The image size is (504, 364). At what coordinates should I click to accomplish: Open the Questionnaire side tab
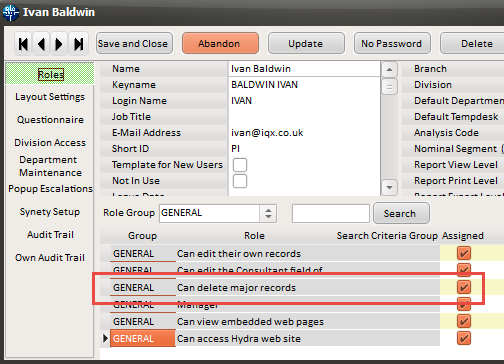(50, 120)
